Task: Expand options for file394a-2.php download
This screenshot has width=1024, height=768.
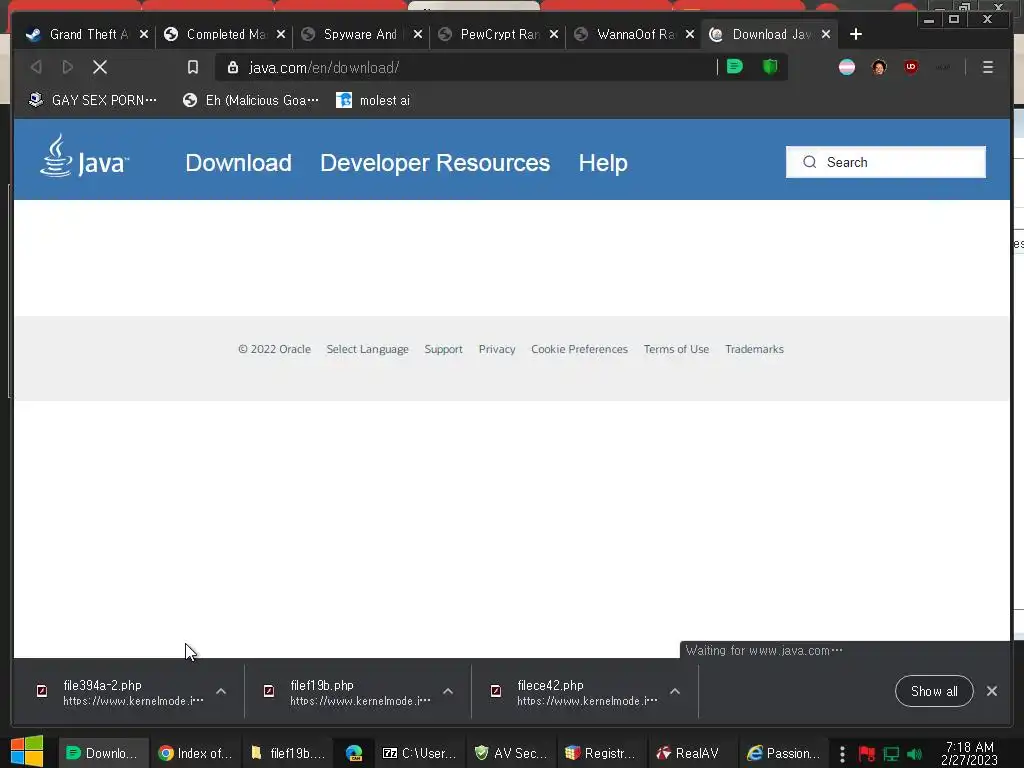Action: pos(221,691)
